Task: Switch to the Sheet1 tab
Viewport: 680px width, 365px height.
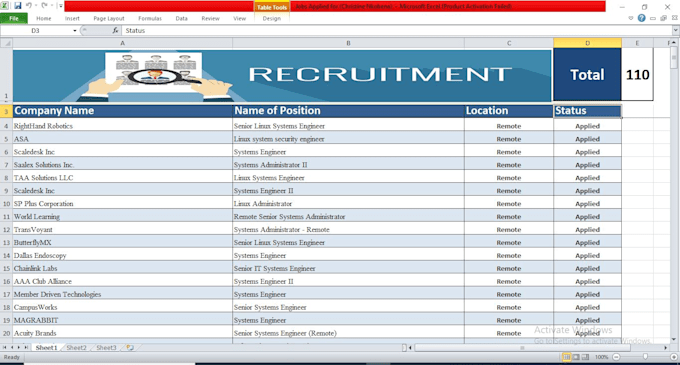Action: pyautogui.click(x=46, y=348)
